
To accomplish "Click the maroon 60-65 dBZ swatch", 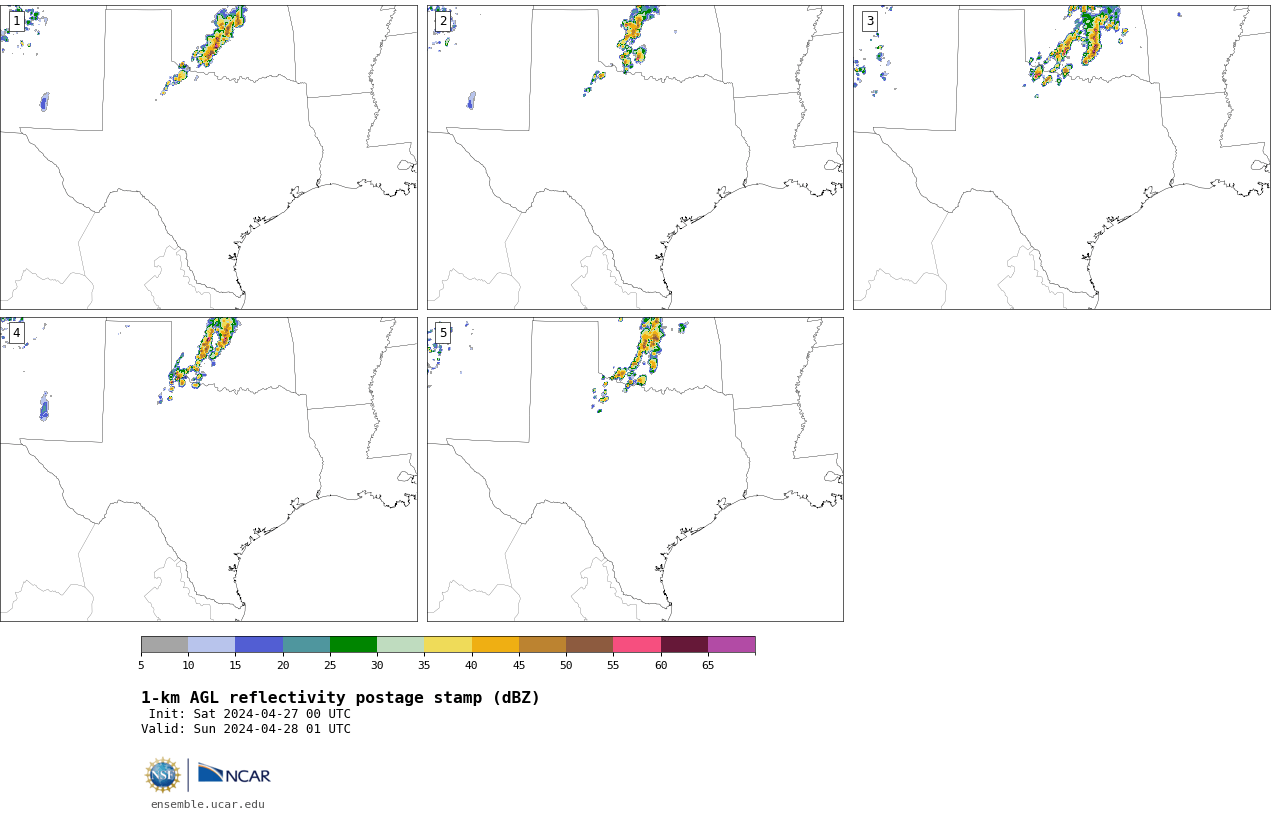I will click(x=684, y=644).
